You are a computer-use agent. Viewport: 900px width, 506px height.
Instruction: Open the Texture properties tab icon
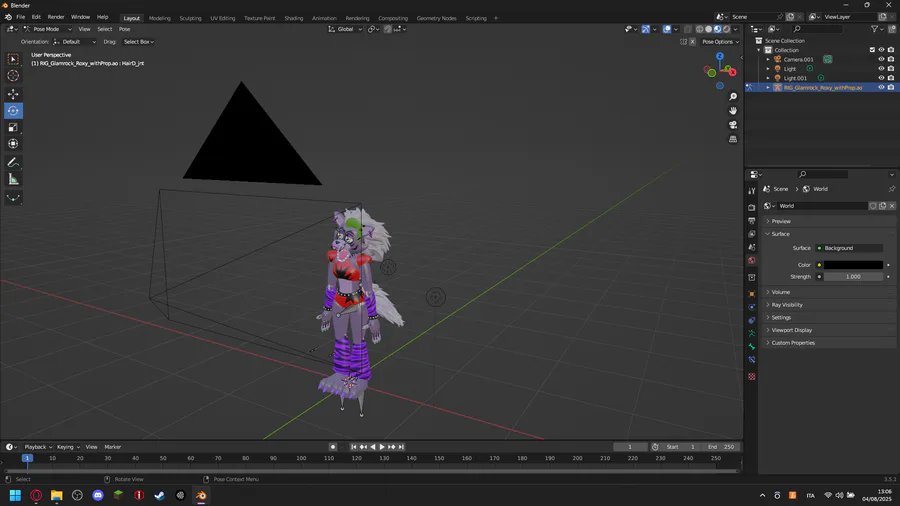752,377
